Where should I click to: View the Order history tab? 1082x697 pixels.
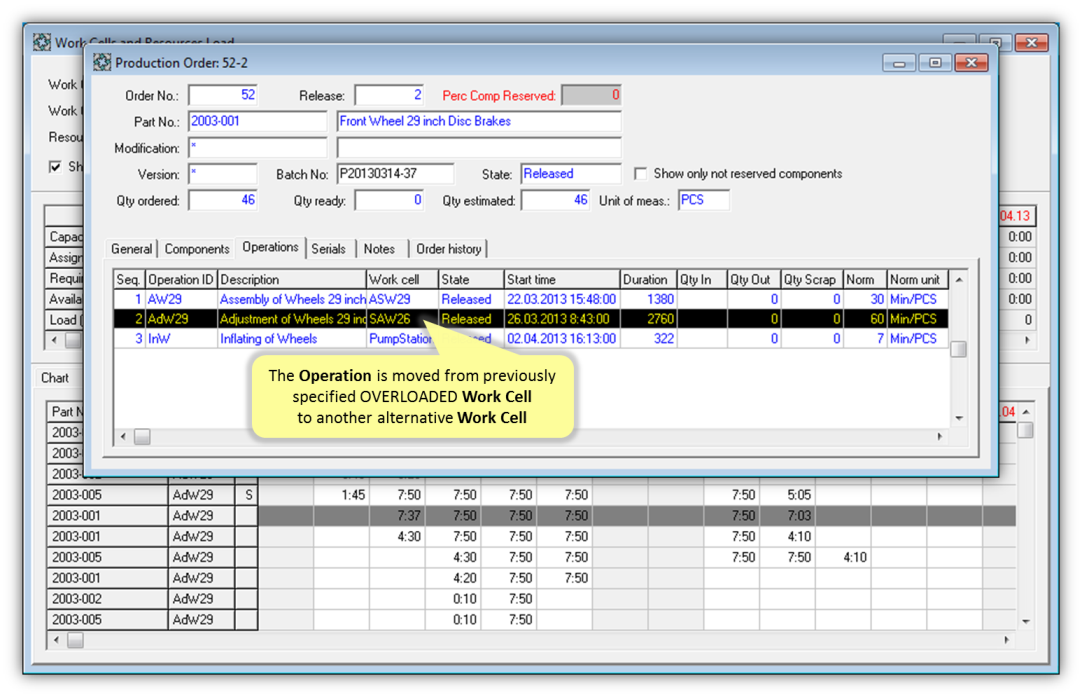pos(449,249)
